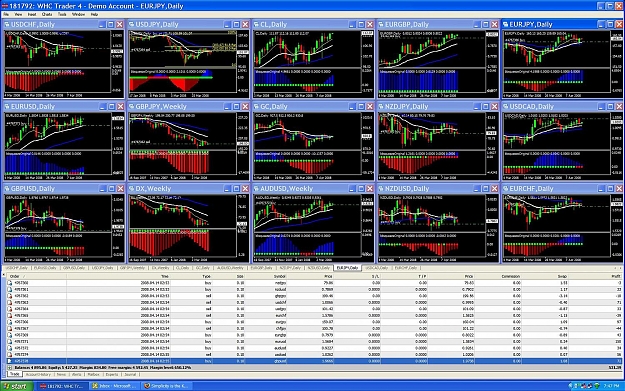Screen dimensions: 625x391
Task: Click the chart icon in EURCHF,Daily title bar
Action: (x=506, y=189)
